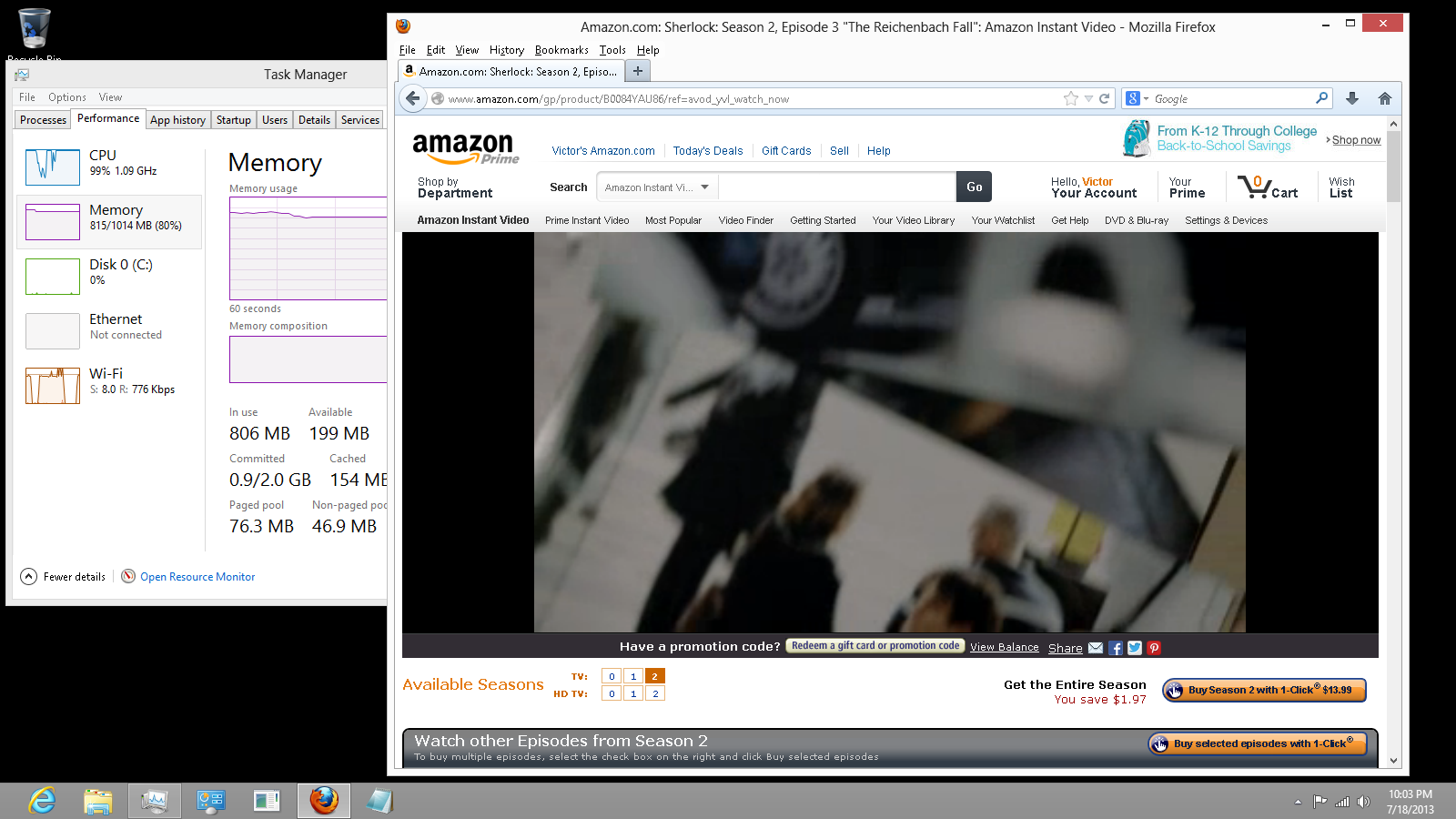This screenshot has height=819, width=1456.
Task: Click the View Balance link
Action: (1004, 648)
